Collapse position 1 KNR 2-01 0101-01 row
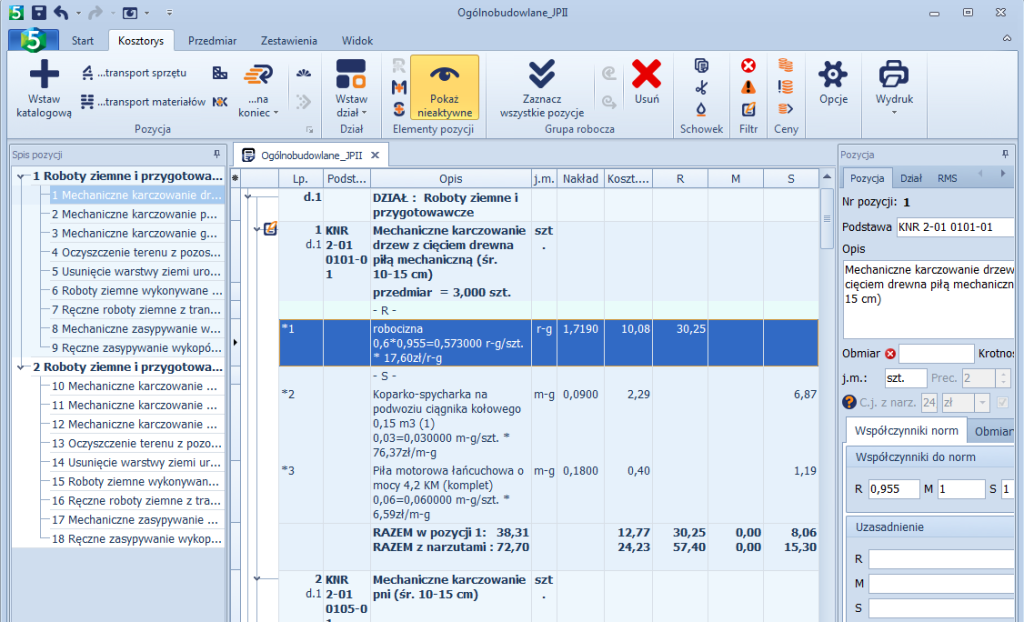This screenshot has height=622, width=1024. (256, 229)
